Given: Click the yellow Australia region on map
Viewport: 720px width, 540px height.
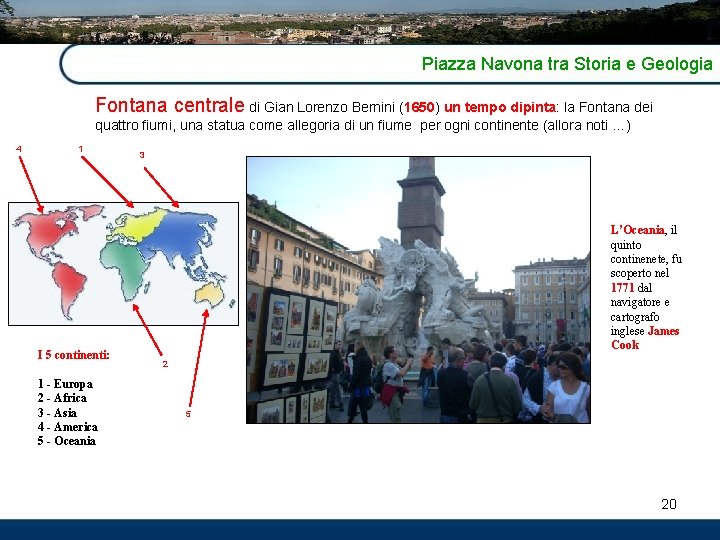Looking at the screenshot, I should [209, 294].
